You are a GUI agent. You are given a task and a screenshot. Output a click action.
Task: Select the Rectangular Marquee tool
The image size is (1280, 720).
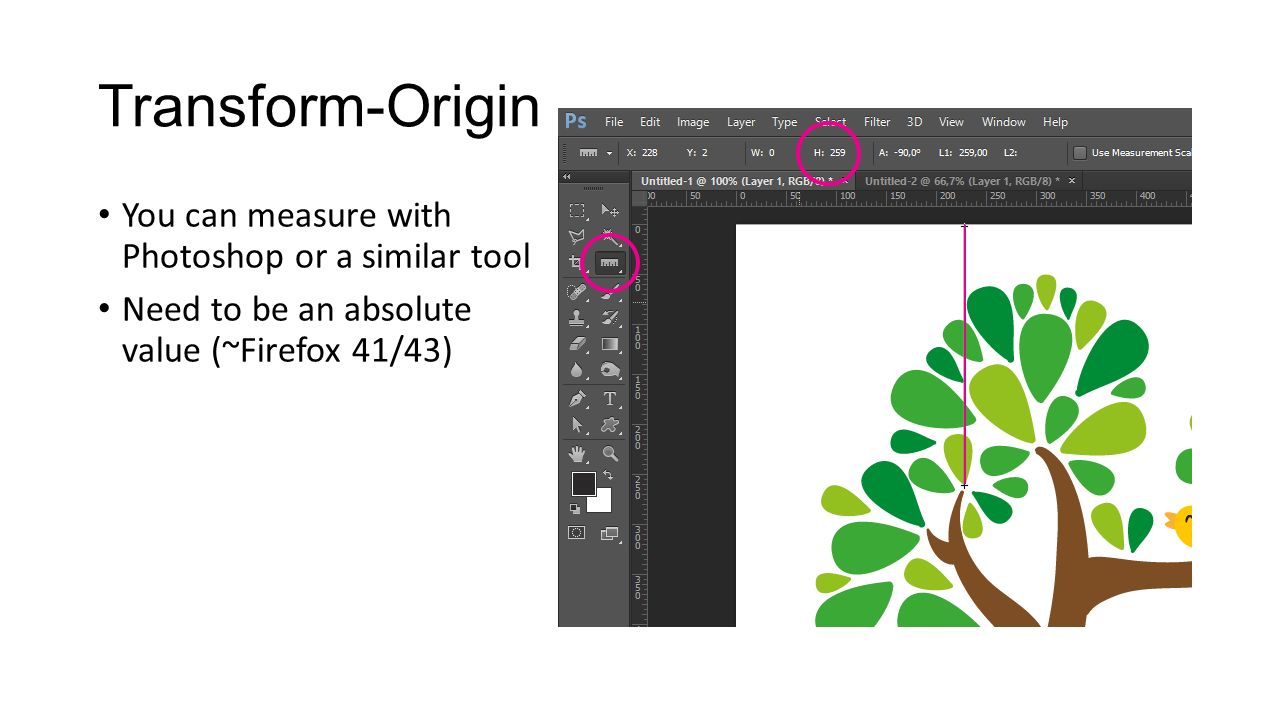[x=577, y=211]
